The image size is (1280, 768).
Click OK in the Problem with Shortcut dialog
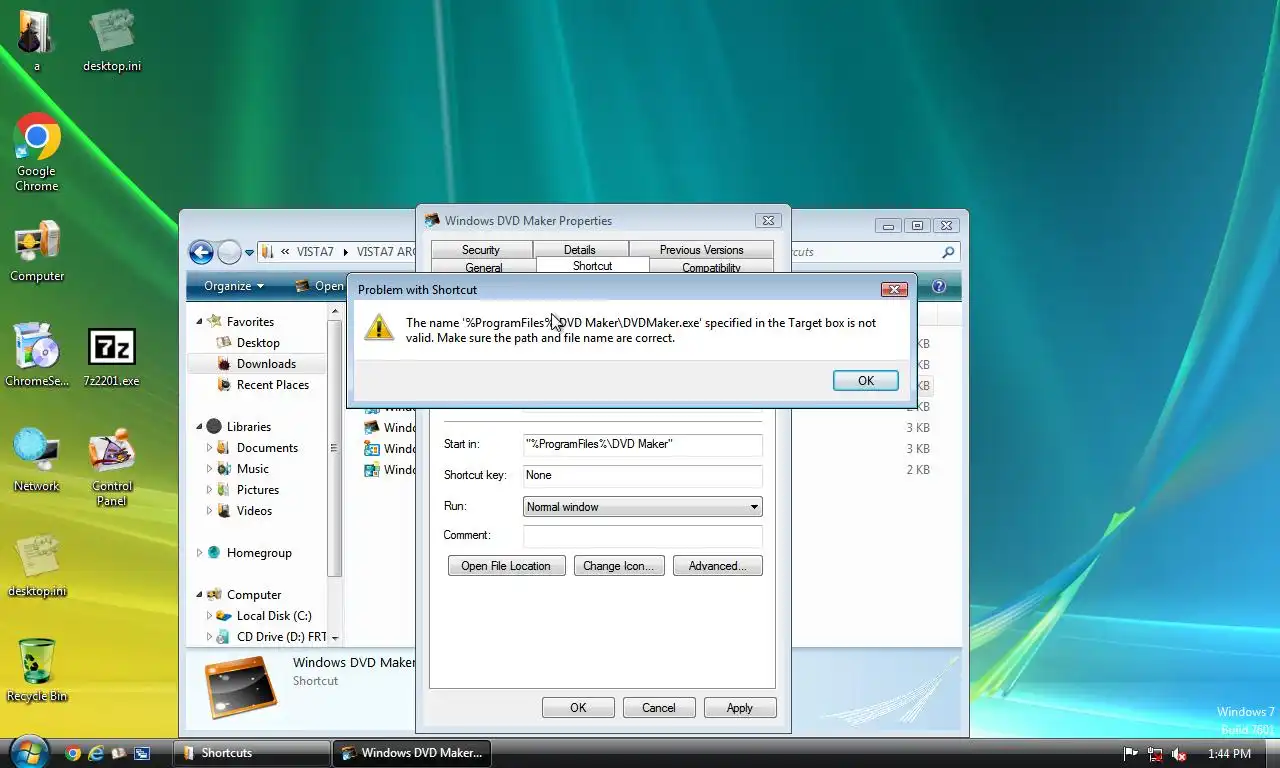866,381
